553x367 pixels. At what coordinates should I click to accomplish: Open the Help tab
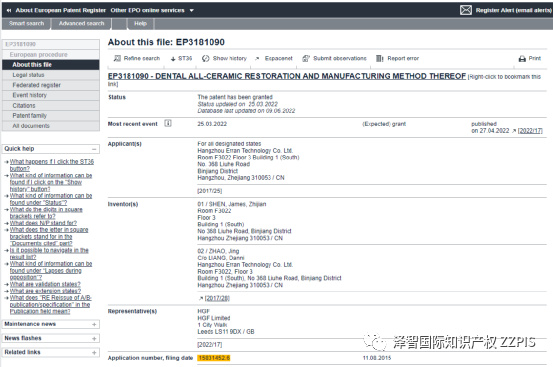coord(140,23)
